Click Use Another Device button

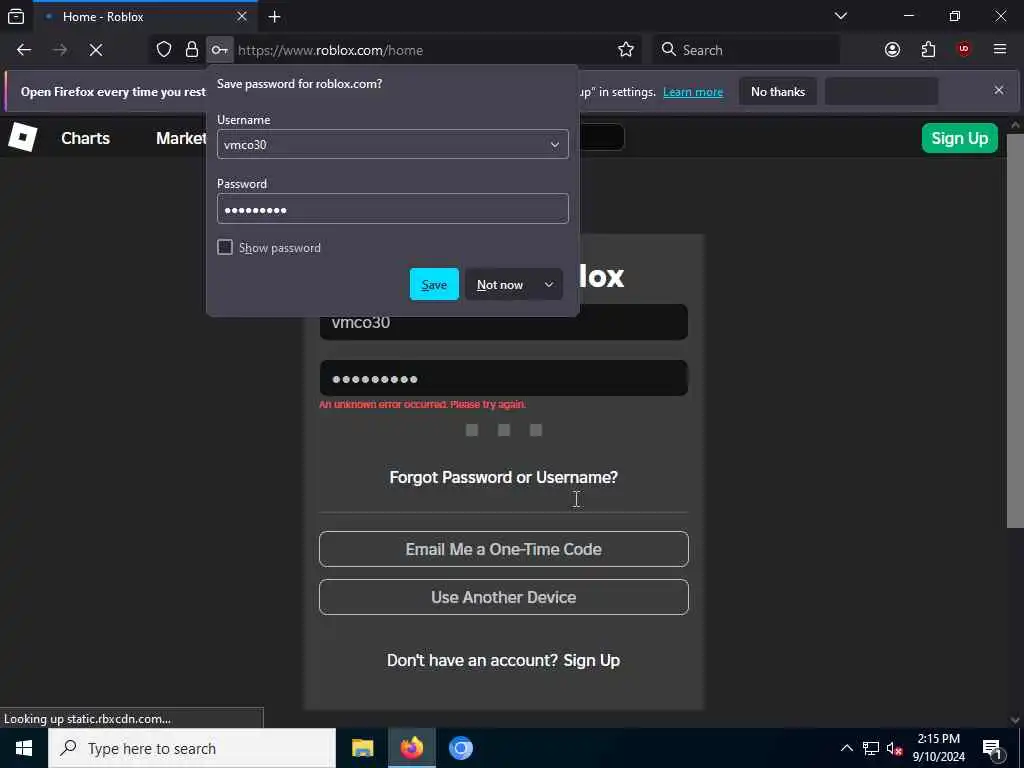pyautogui.click(x=504, y=597)
